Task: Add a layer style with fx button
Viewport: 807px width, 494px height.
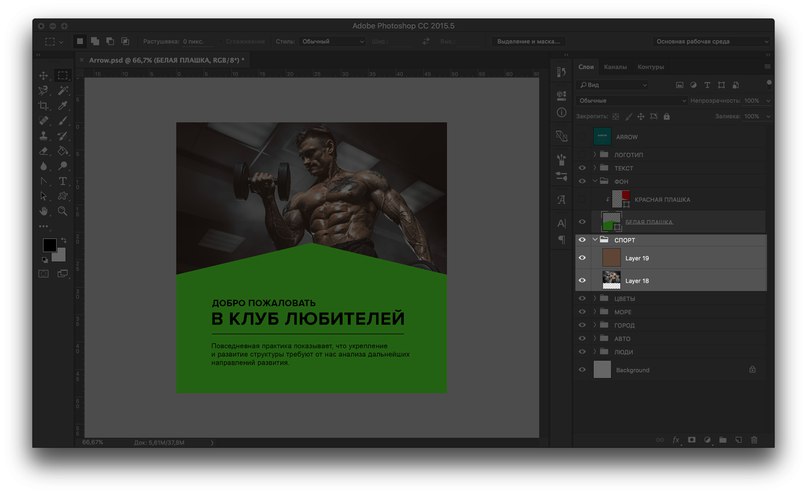Action: pos(676,440)
